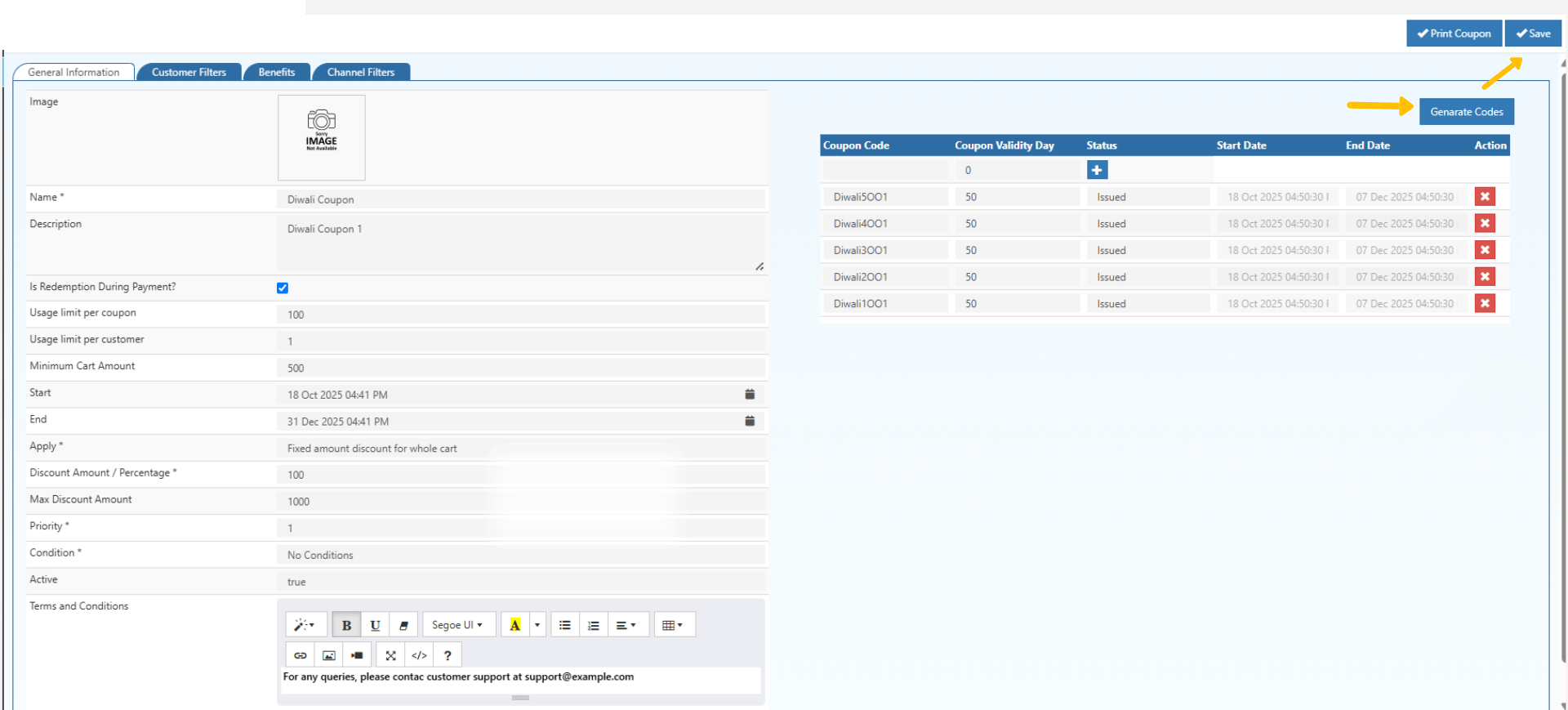Open the Active dropdown showing true
1568x710 pixels.
click(521, 582)
